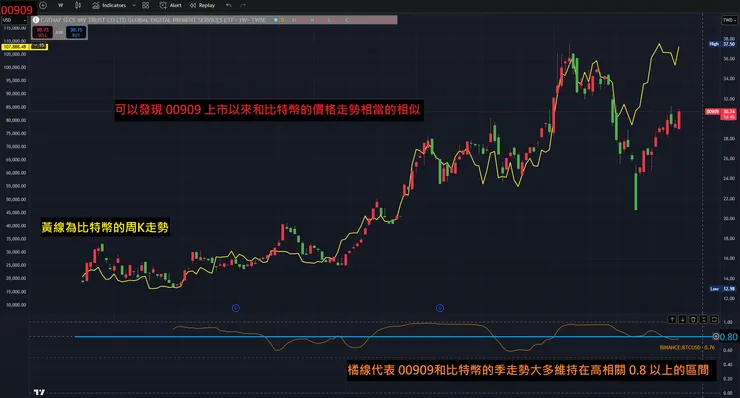Screen dimensions: 740x398
Task: Click the 30.75 BUY button
Action: [76, 32]
